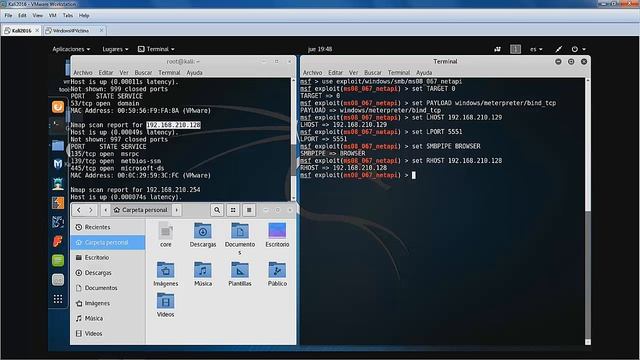
Task: Select Descargas in file manager sidebar
Action: coord(108,273)
